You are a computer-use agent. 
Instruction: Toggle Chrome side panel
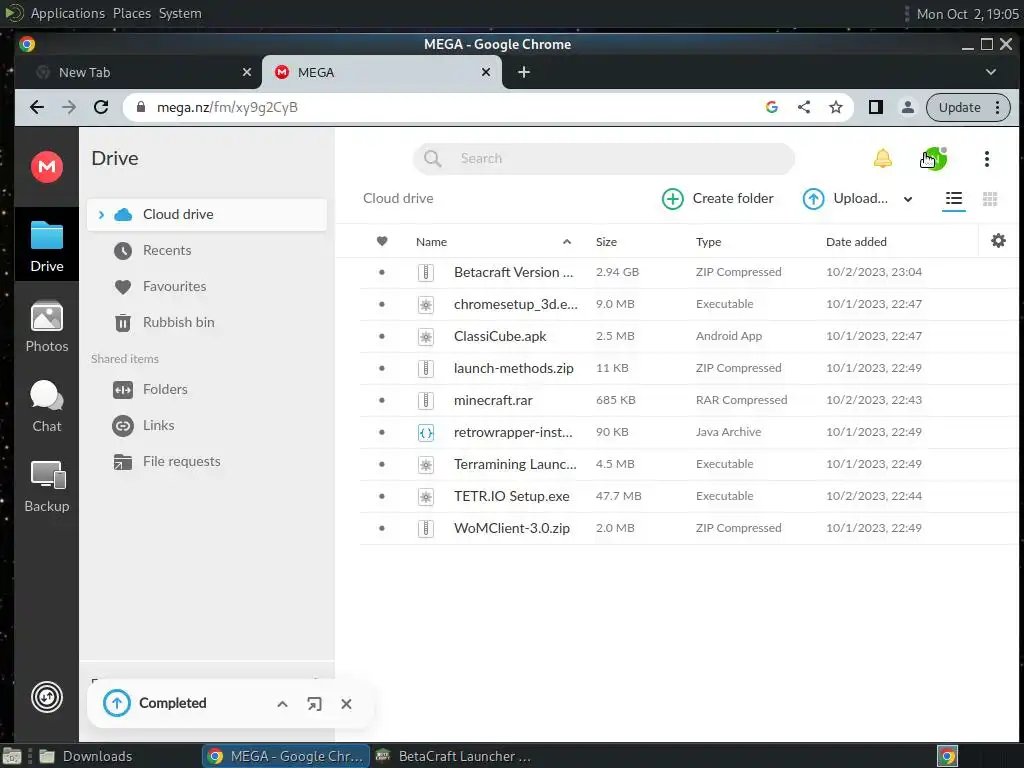coord(875,108)
